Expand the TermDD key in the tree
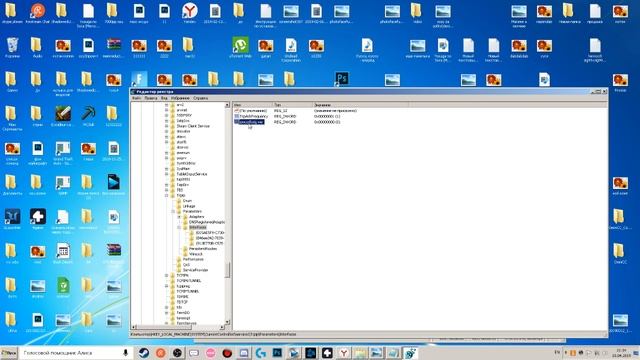Image resolution: width=640 pixels, height=360 pixels. tap(167, 313)
